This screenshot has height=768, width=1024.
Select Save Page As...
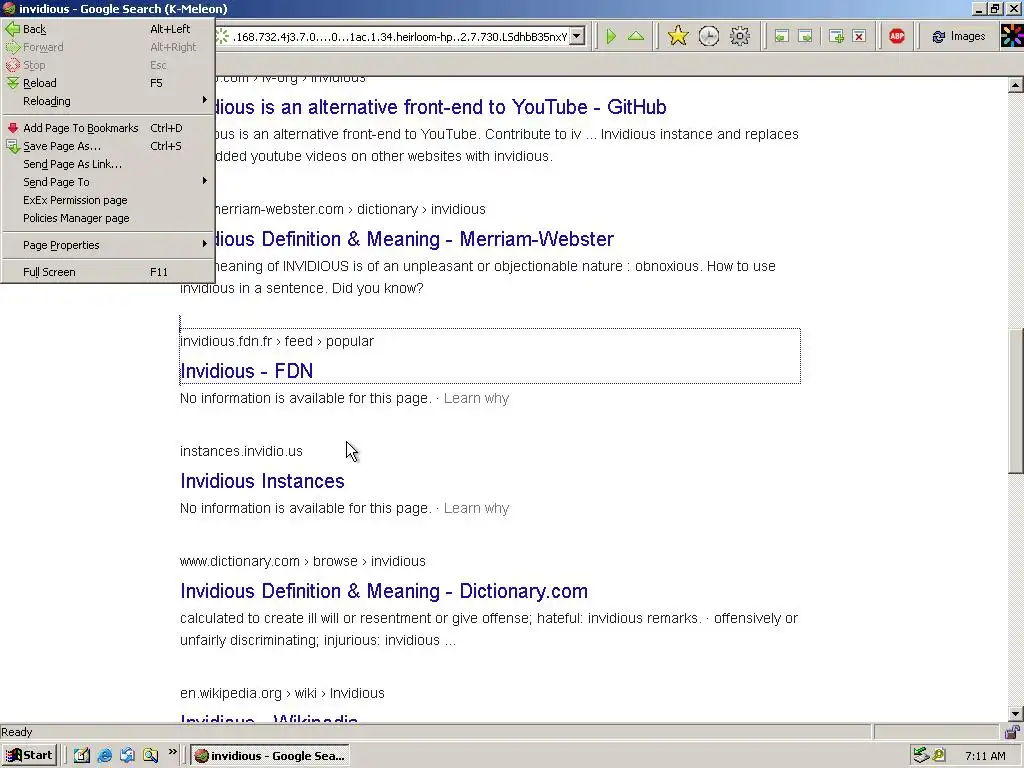(108, 146)
